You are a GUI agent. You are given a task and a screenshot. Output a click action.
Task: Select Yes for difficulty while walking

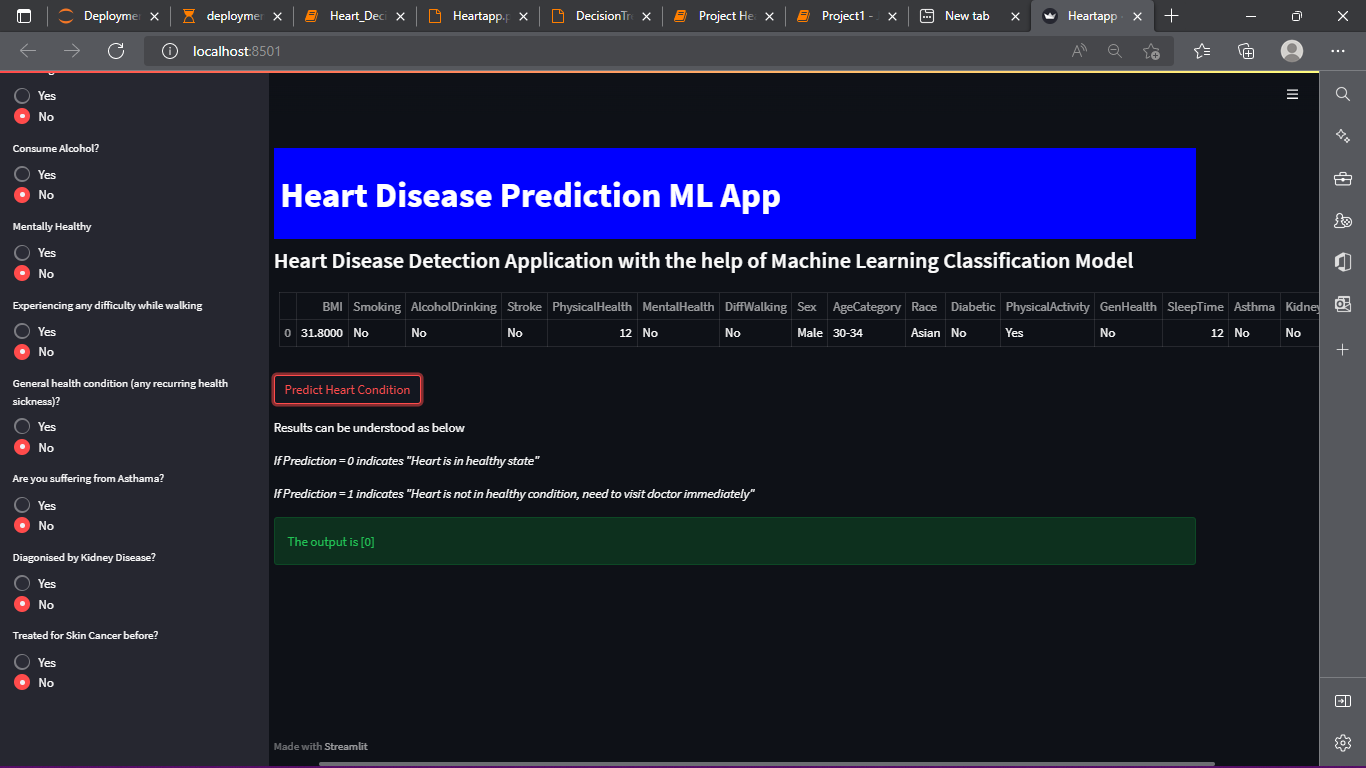click(22, 331)
